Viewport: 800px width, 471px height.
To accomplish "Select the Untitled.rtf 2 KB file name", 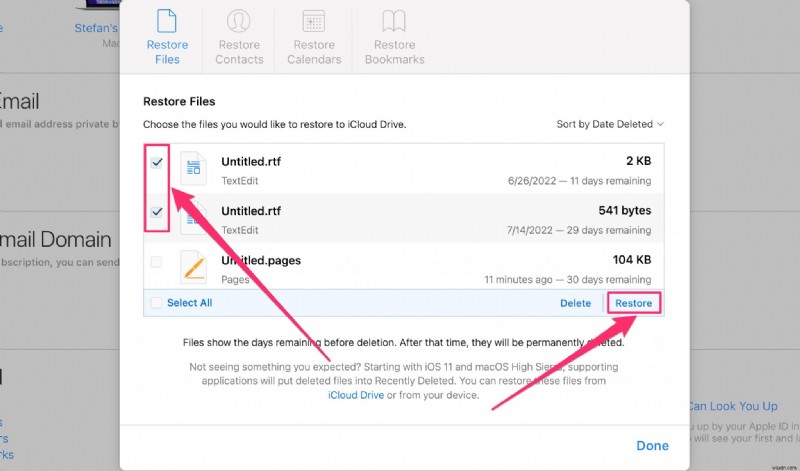I will pos(251,162).
